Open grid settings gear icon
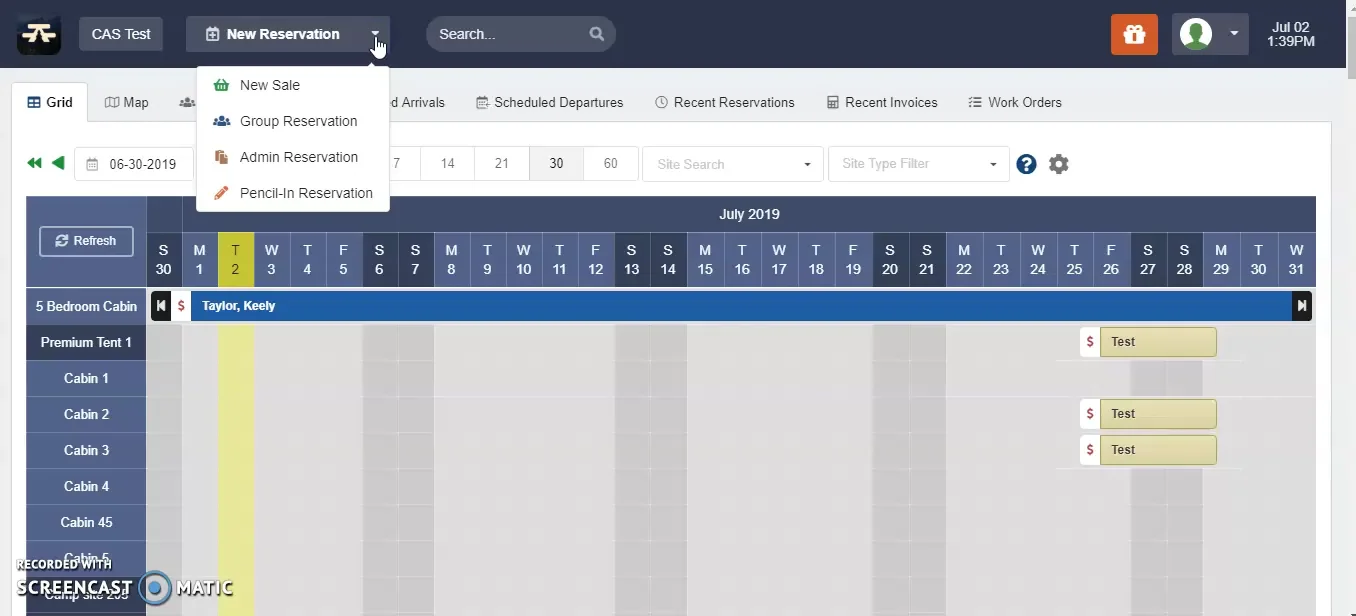Viewport: 1356px width, 616px height. (1059, 164)
